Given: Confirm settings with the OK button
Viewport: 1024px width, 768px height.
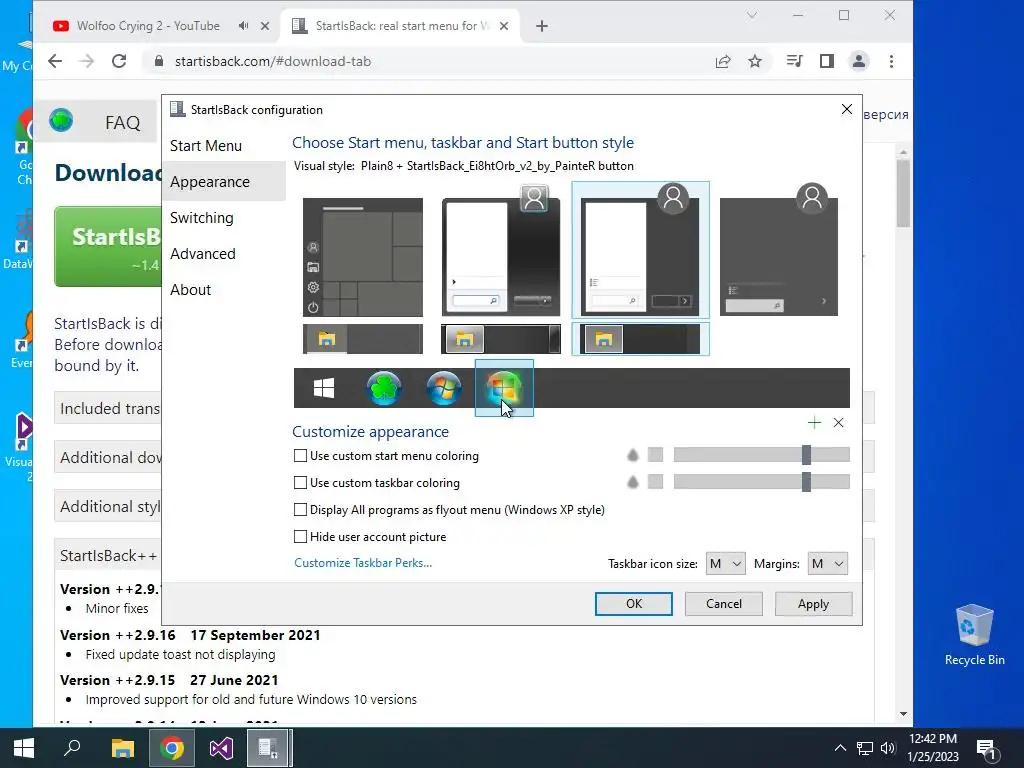Looking at the screenshot, I should [633, 603].
